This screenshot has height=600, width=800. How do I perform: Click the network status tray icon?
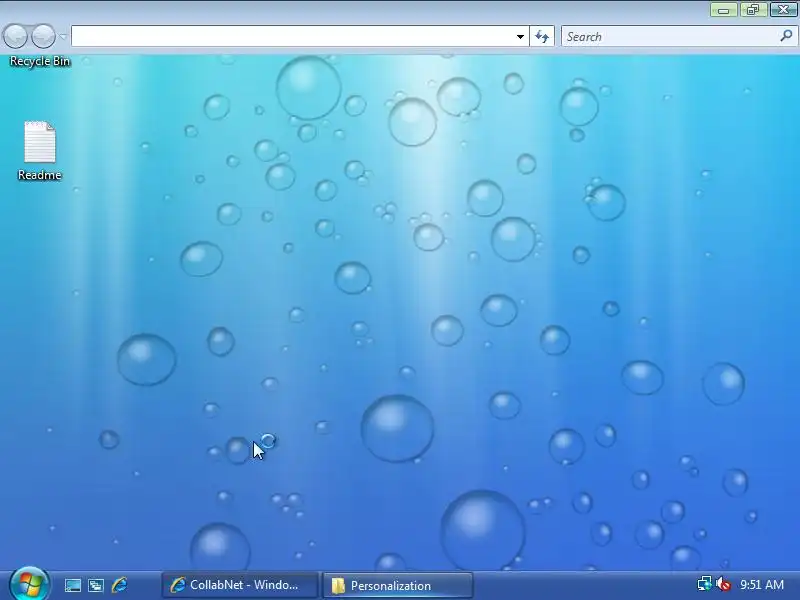click(x=705, y=584)
